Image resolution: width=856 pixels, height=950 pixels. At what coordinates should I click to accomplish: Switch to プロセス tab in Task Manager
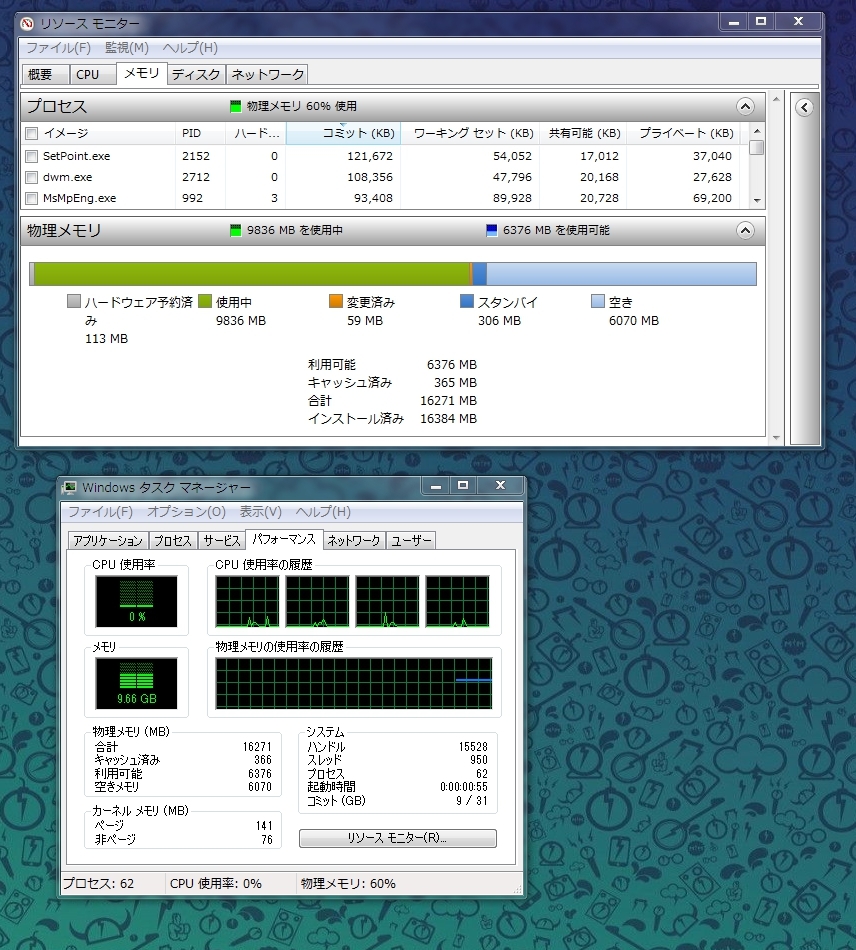click(172, 540)
